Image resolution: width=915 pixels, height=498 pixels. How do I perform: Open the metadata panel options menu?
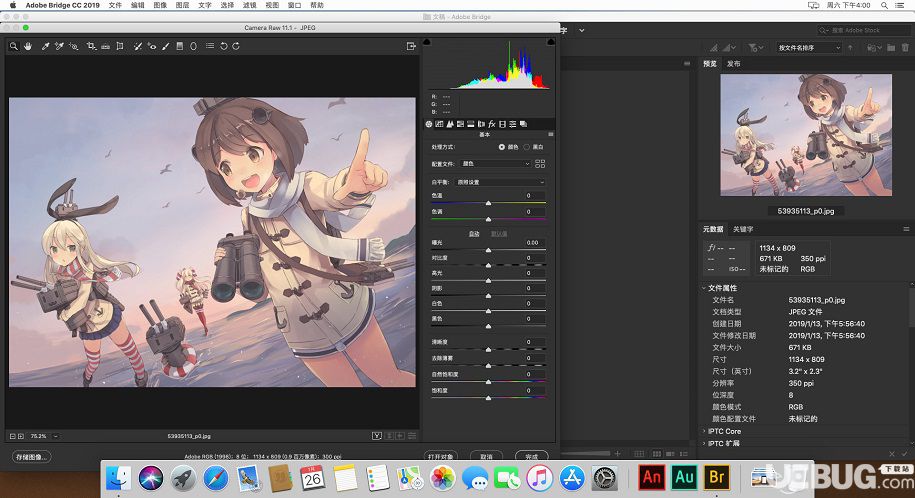coord(906,229)
